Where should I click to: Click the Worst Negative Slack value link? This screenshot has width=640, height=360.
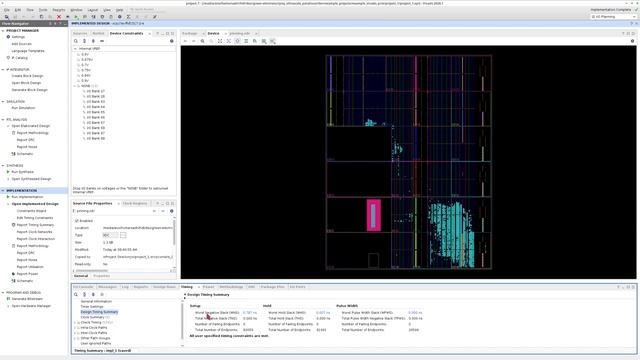pyautogui.click(x=250, y=313)
